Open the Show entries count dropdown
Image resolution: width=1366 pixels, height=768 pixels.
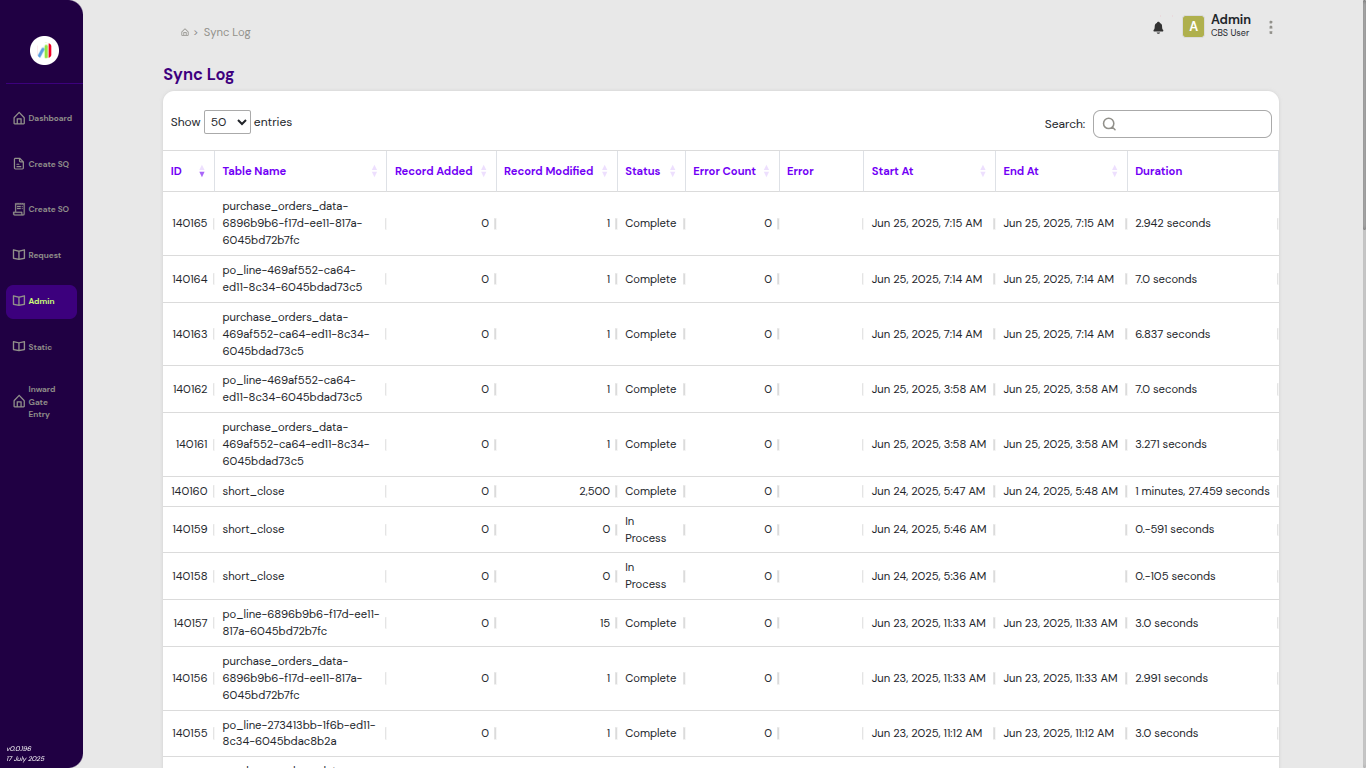[227, 122]
